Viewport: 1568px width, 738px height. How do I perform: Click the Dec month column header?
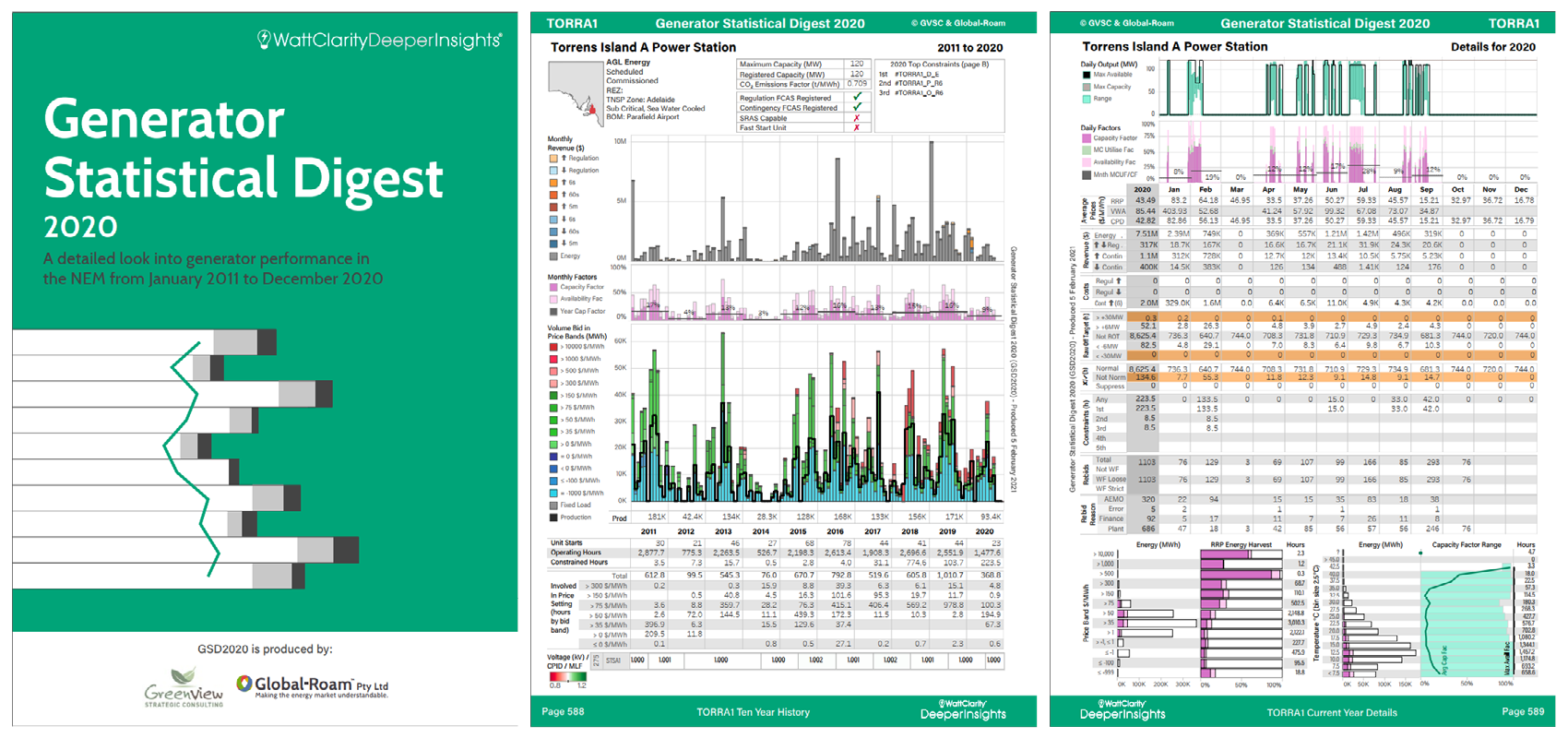[x=1521, y=190]
